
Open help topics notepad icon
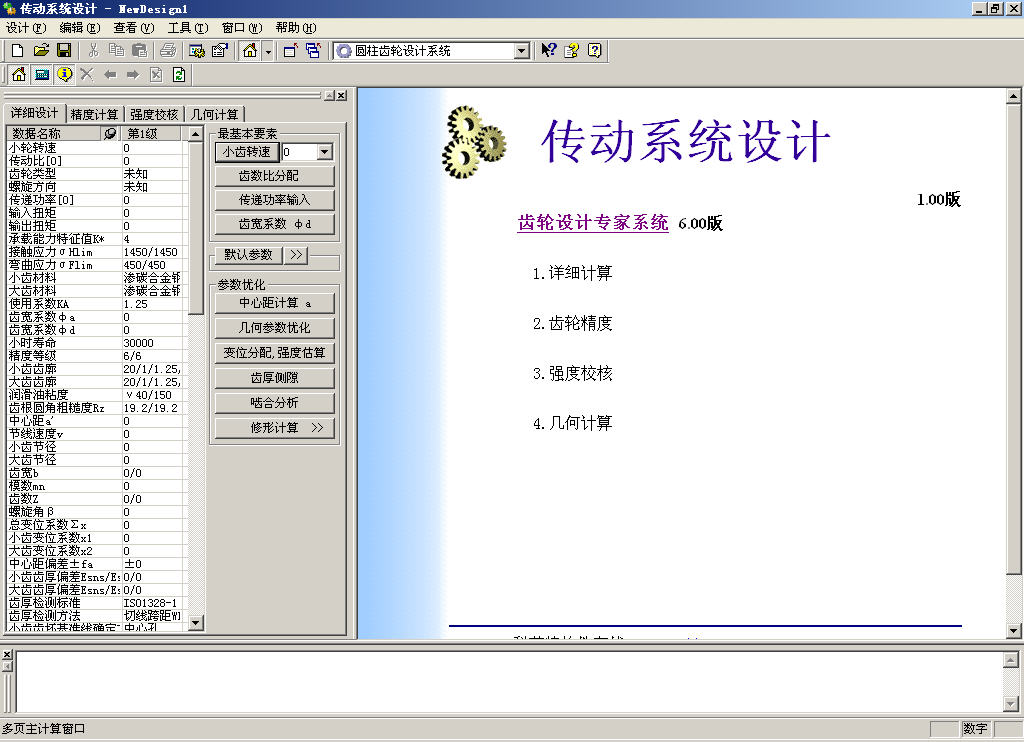[571, 50]
